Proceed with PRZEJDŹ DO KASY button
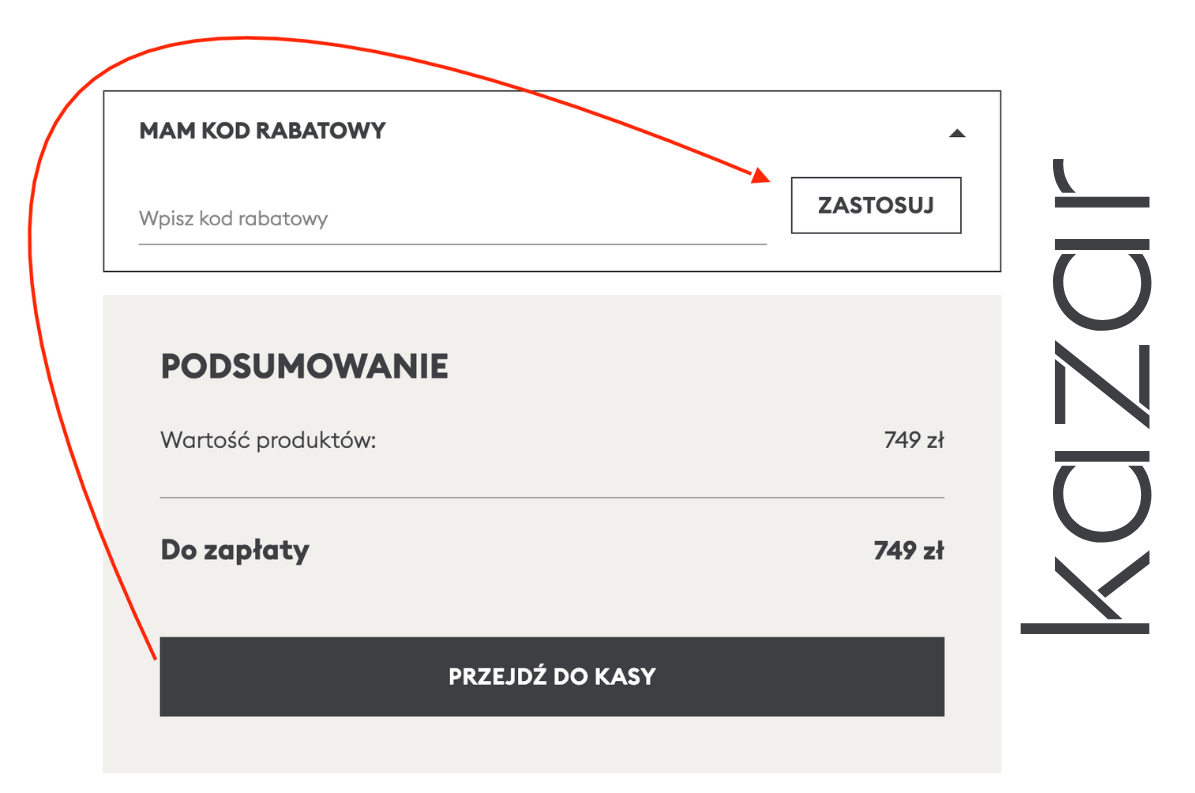This screenshot has width=1195, height=793. point(551,676)
